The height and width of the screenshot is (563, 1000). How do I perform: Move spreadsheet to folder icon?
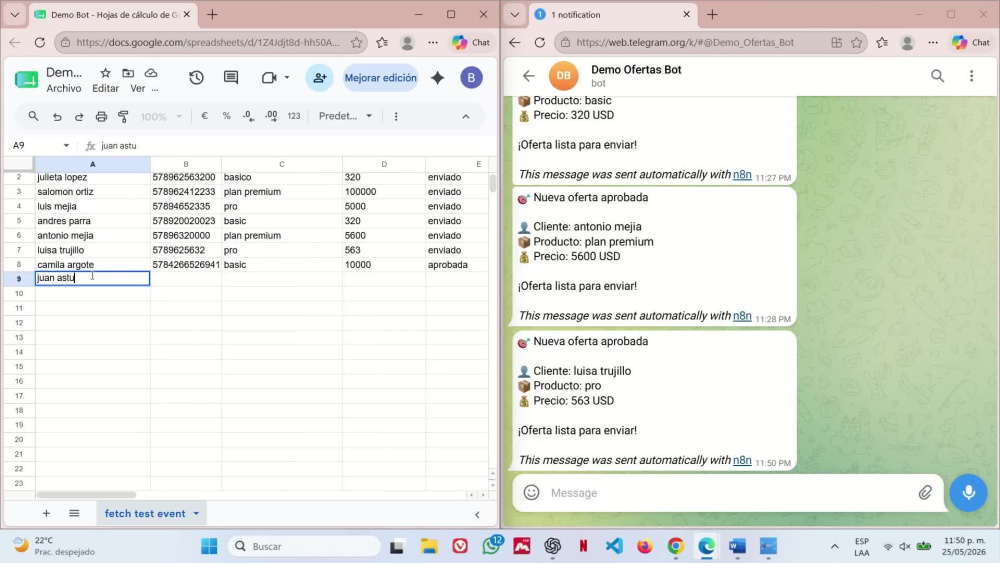point(128,73)
